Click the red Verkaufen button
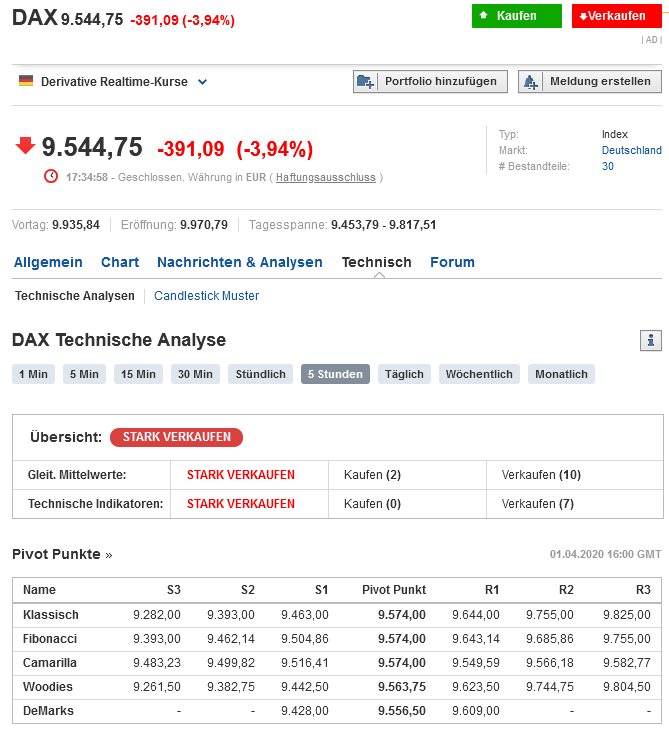Image resolution: width=669 pixels, height=742 pixels. click(x=616, y=16)
